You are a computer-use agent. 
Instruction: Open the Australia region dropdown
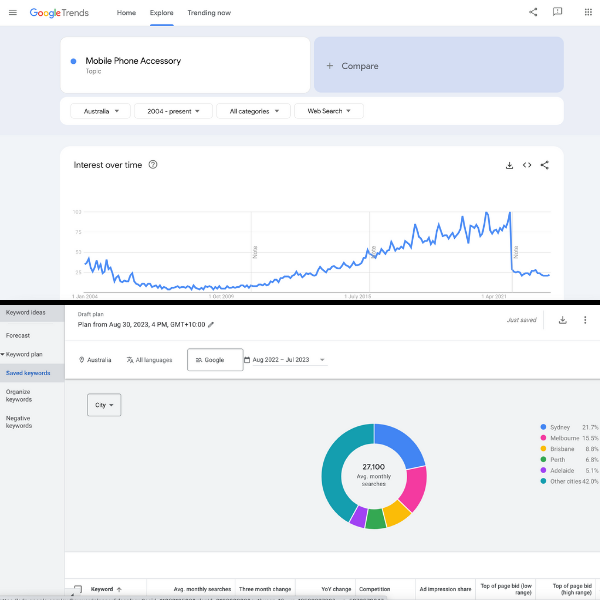[x=100, y=111]
